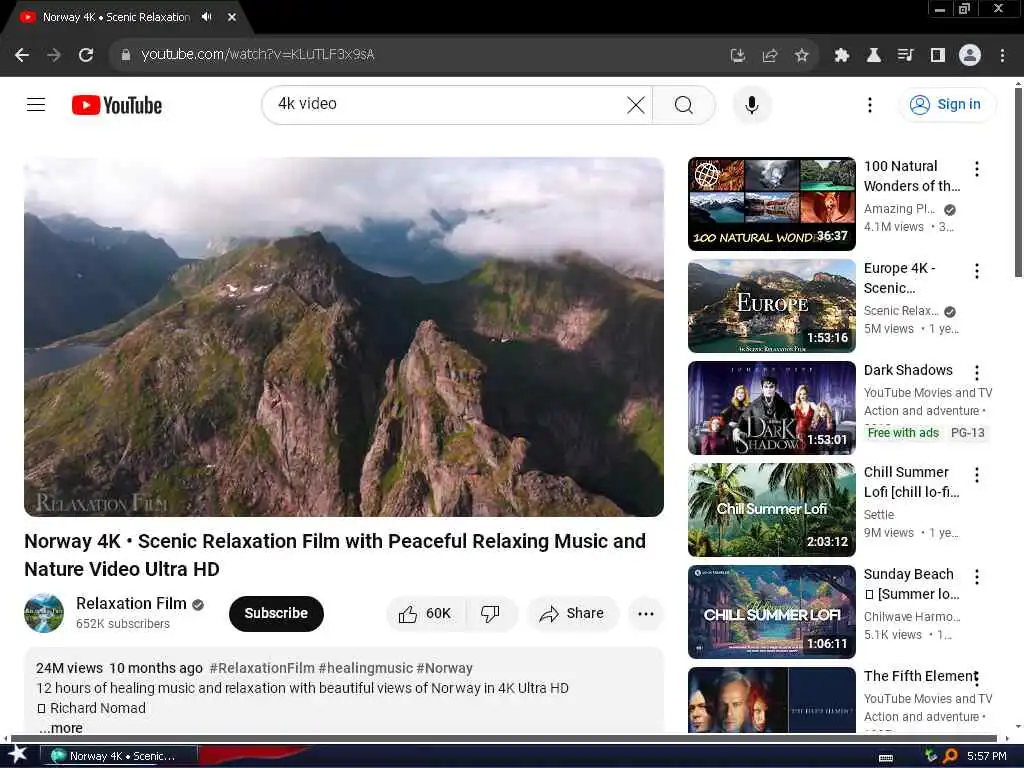The height and width of the screenshot is (768, 1024).
Task: Open options for 100 Natural Wonders
Action: (976, 168)
